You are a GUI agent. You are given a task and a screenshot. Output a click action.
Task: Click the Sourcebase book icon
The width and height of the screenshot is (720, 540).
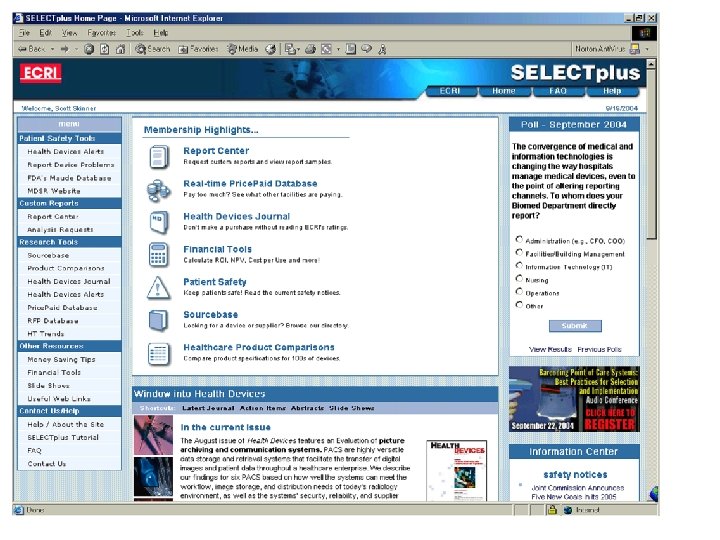pos(158,320)
